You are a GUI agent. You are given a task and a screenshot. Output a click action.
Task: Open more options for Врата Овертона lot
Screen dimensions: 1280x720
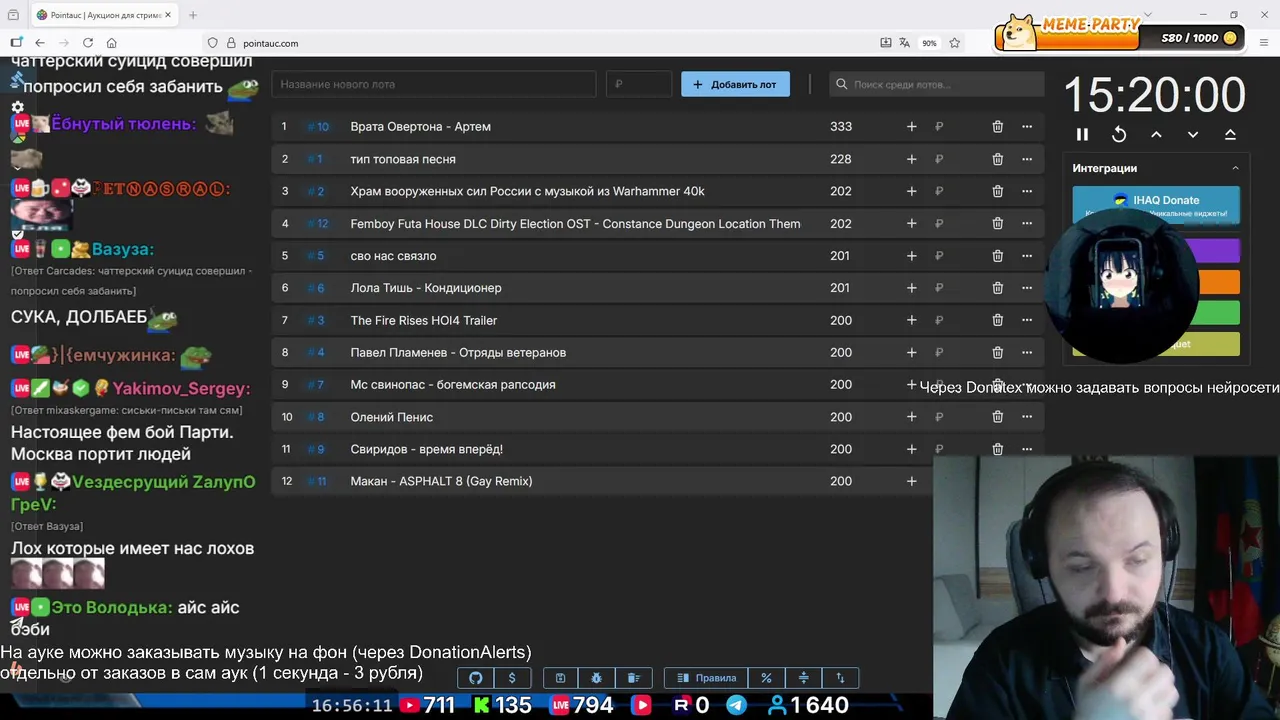(1027, 127)
